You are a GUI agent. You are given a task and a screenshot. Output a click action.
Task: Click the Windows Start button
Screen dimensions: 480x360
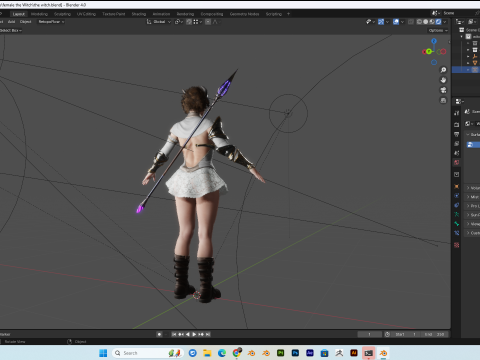tap(103, 353)
